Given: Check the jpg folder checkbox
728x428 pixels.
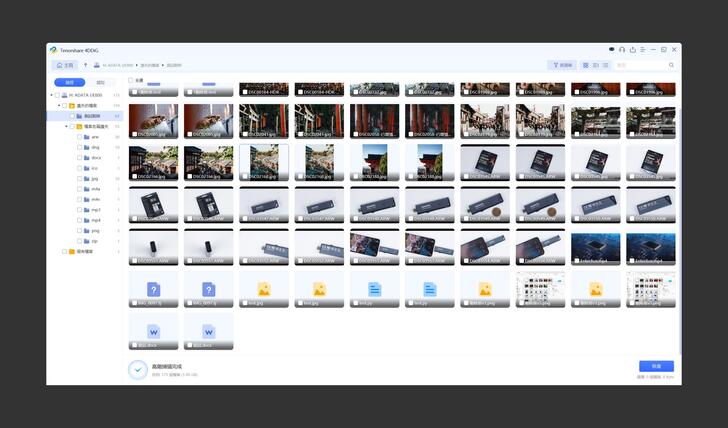Looking at the screenshot, I should pyautogui.click(x=79, y=179).
